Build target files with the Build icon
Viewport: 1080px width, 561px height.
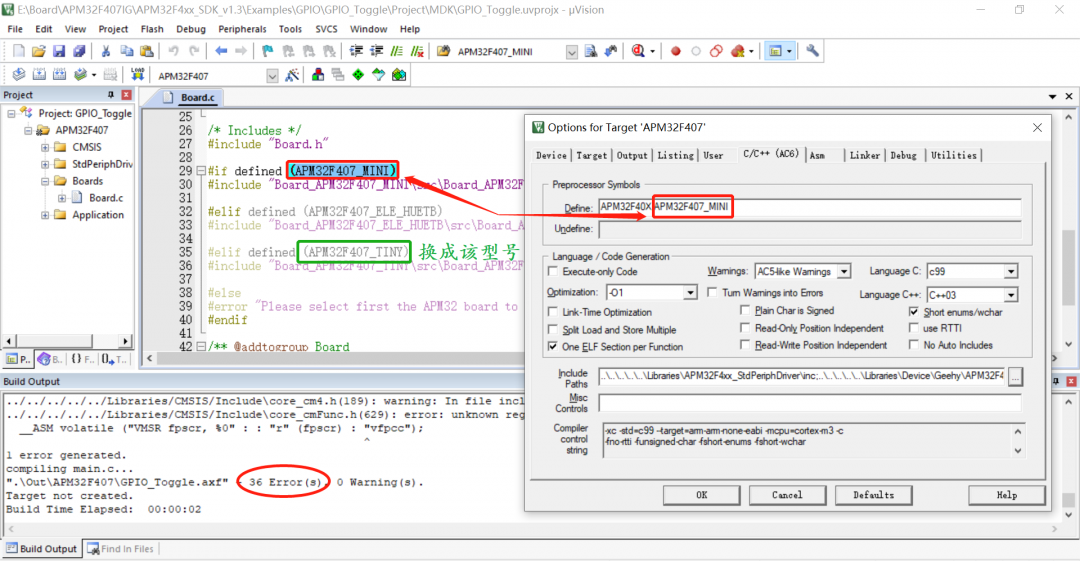tap(39, 74)
